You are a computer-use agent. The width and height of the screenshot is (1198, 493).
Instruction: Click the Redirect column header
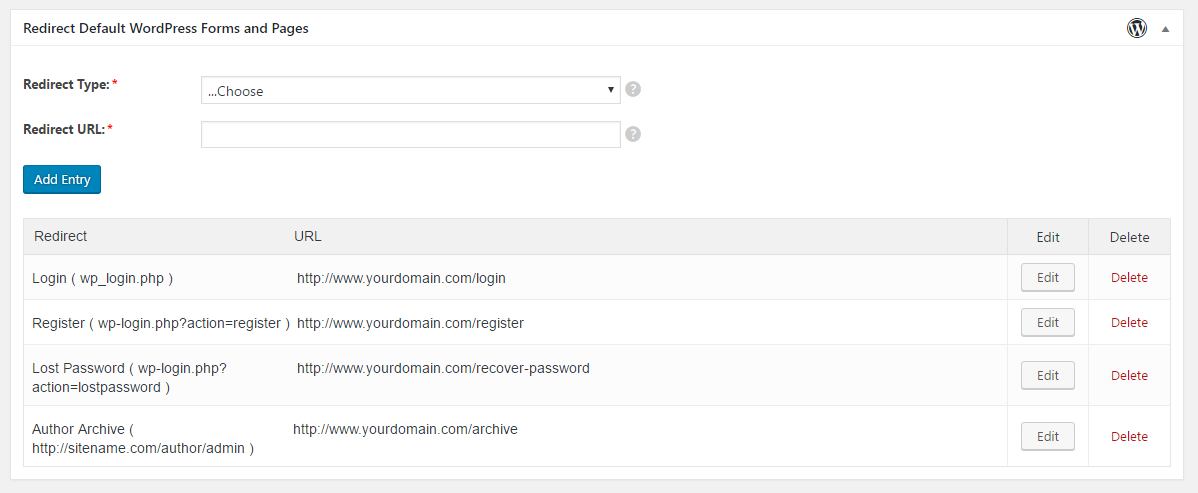coord(60,236)
